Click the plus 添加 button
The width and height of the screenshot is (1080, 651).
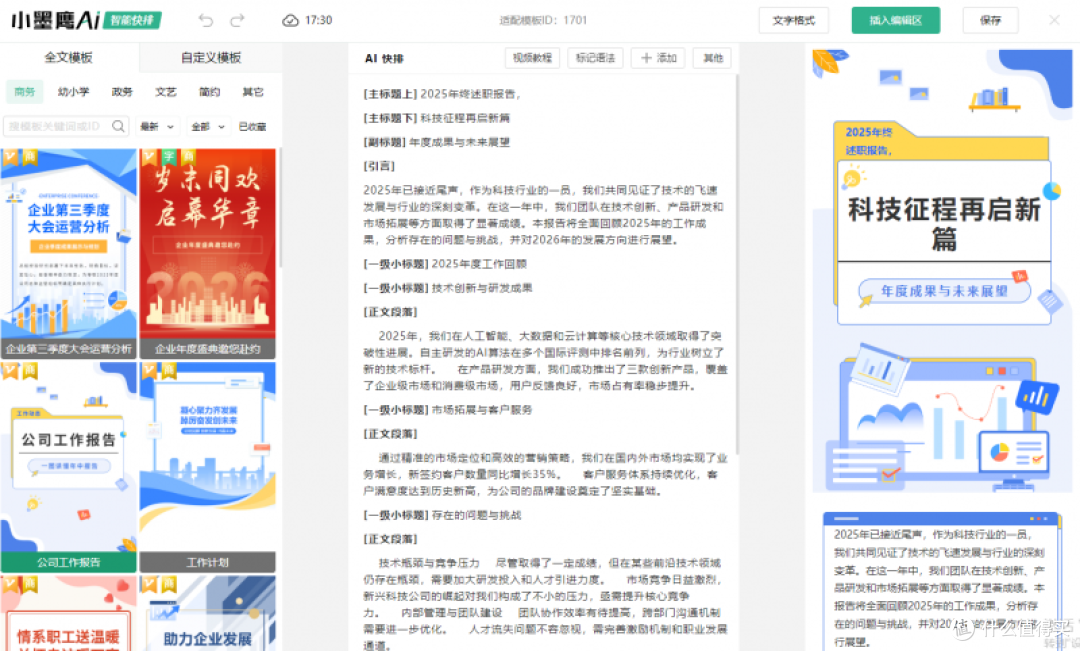click(x=658, y=58)
